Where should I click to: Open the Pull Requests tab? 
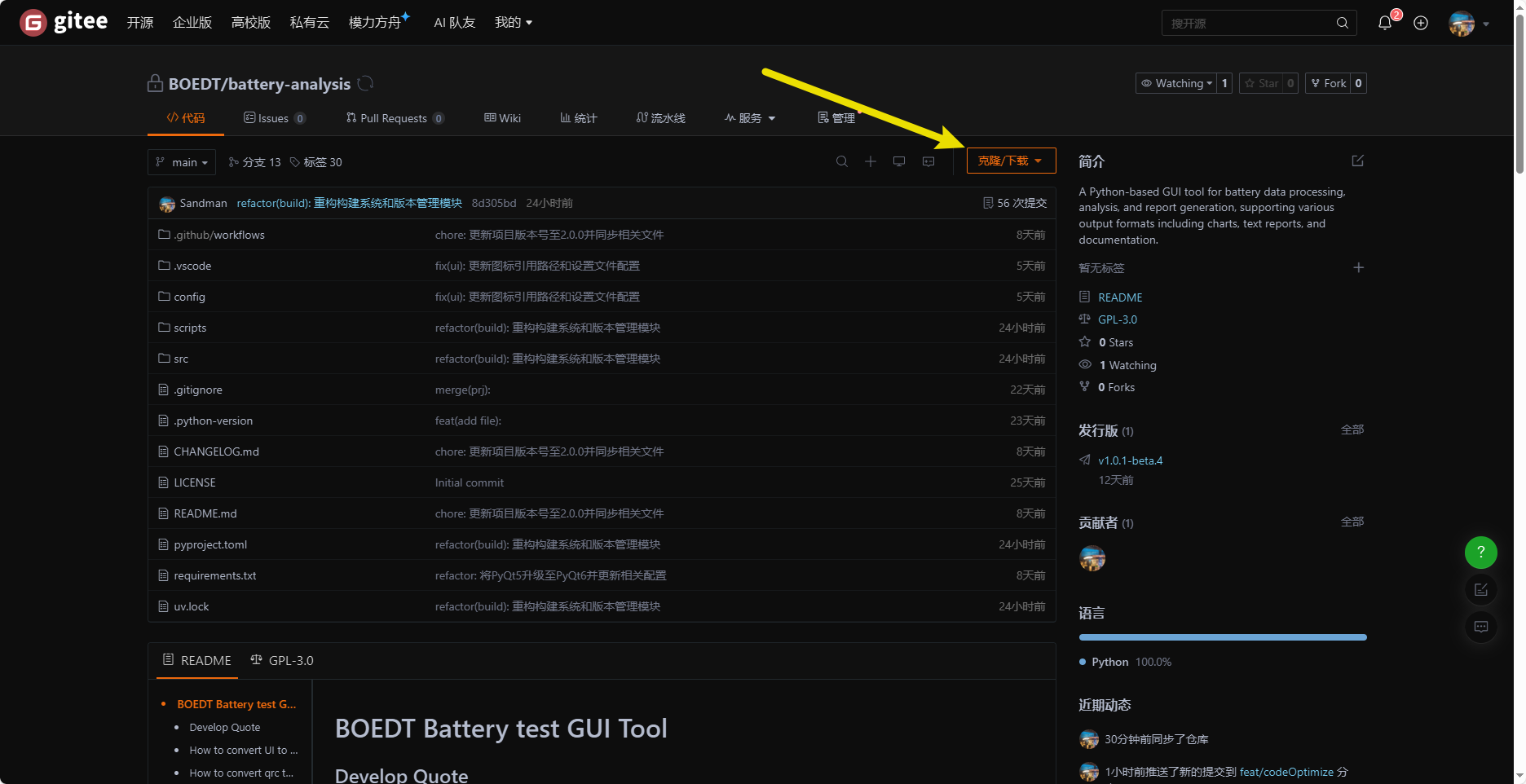[395, 118]
